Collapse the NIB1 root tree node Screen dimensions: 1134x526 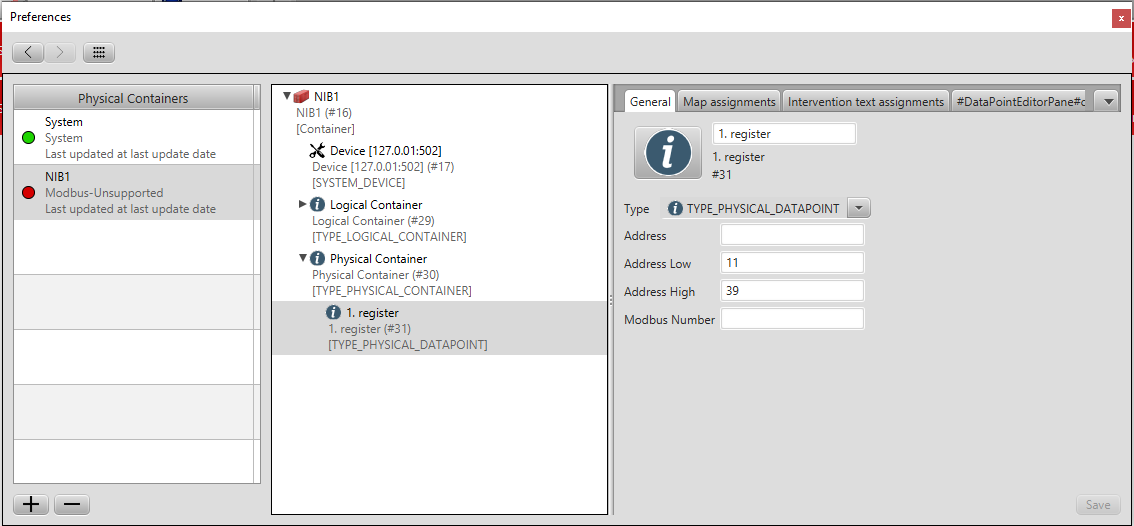pyautogui.click(x=287, y=97)
